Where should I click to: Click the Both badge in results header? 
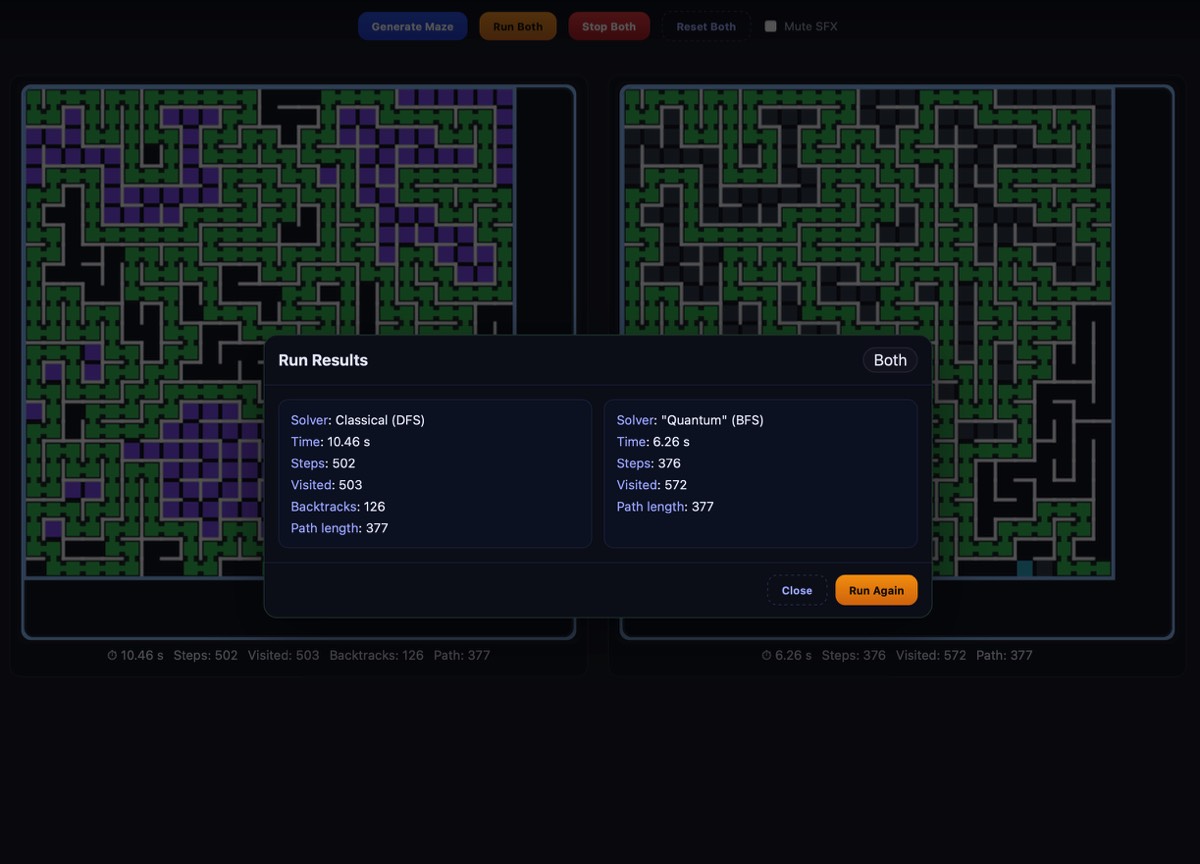tap(889, 361)
